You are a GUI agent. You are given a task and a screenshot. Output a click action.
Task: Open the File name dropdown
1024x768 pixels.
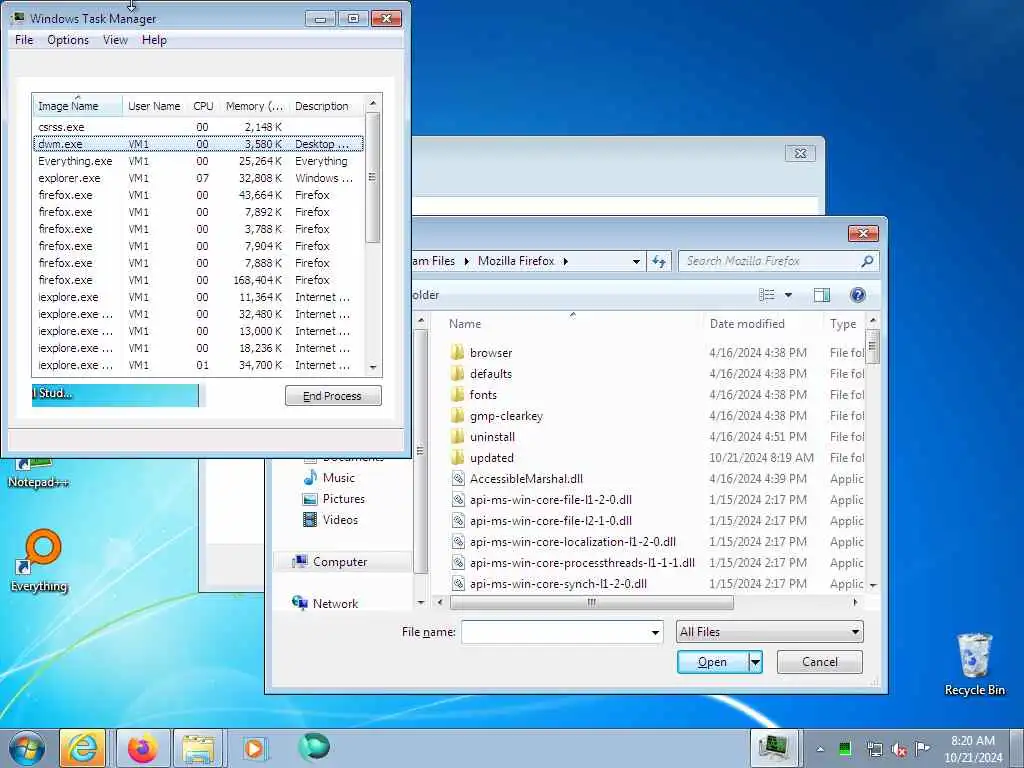pos(655,632)
